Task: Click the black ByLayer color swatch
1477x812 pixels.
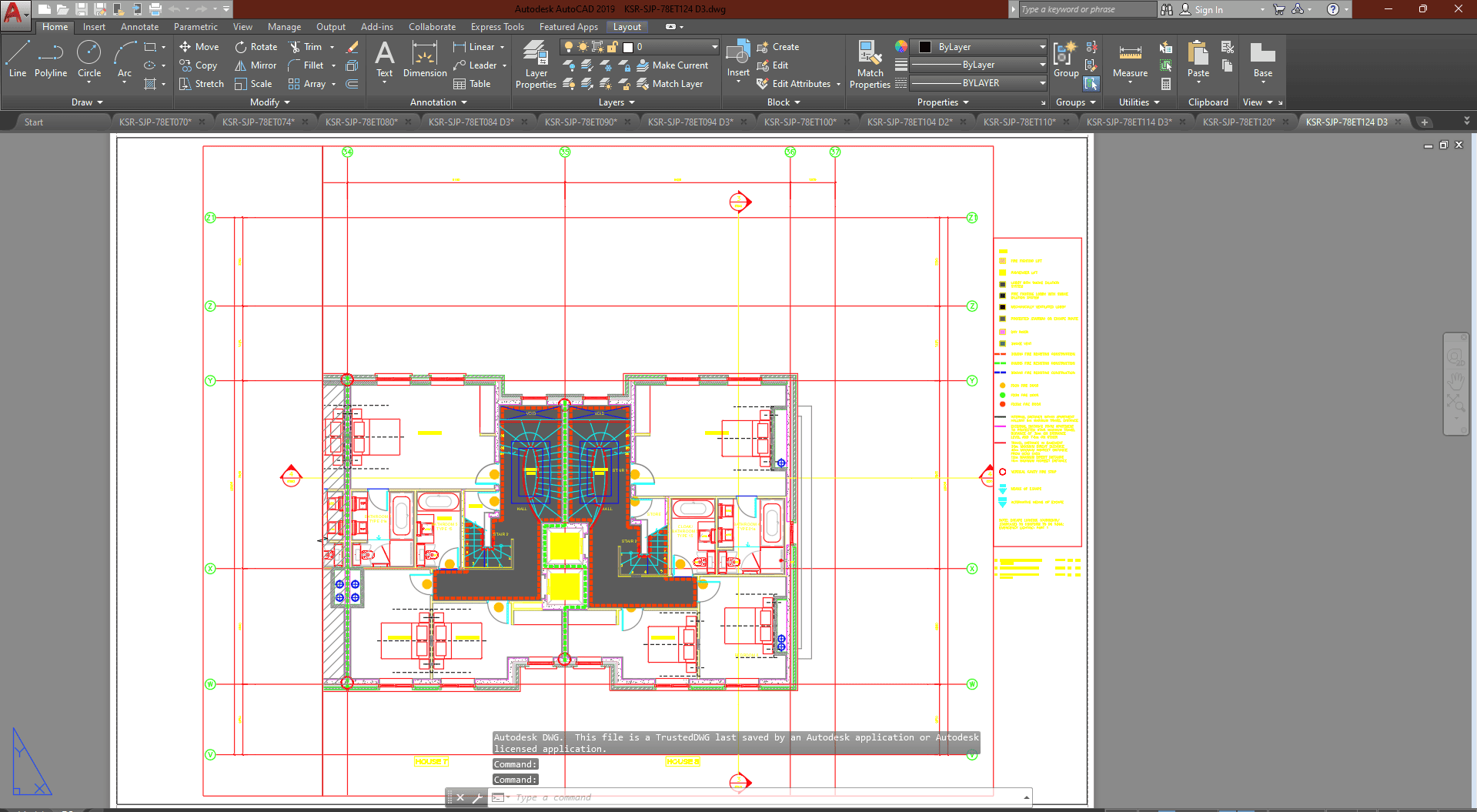Action: click(x=925, y=47)
